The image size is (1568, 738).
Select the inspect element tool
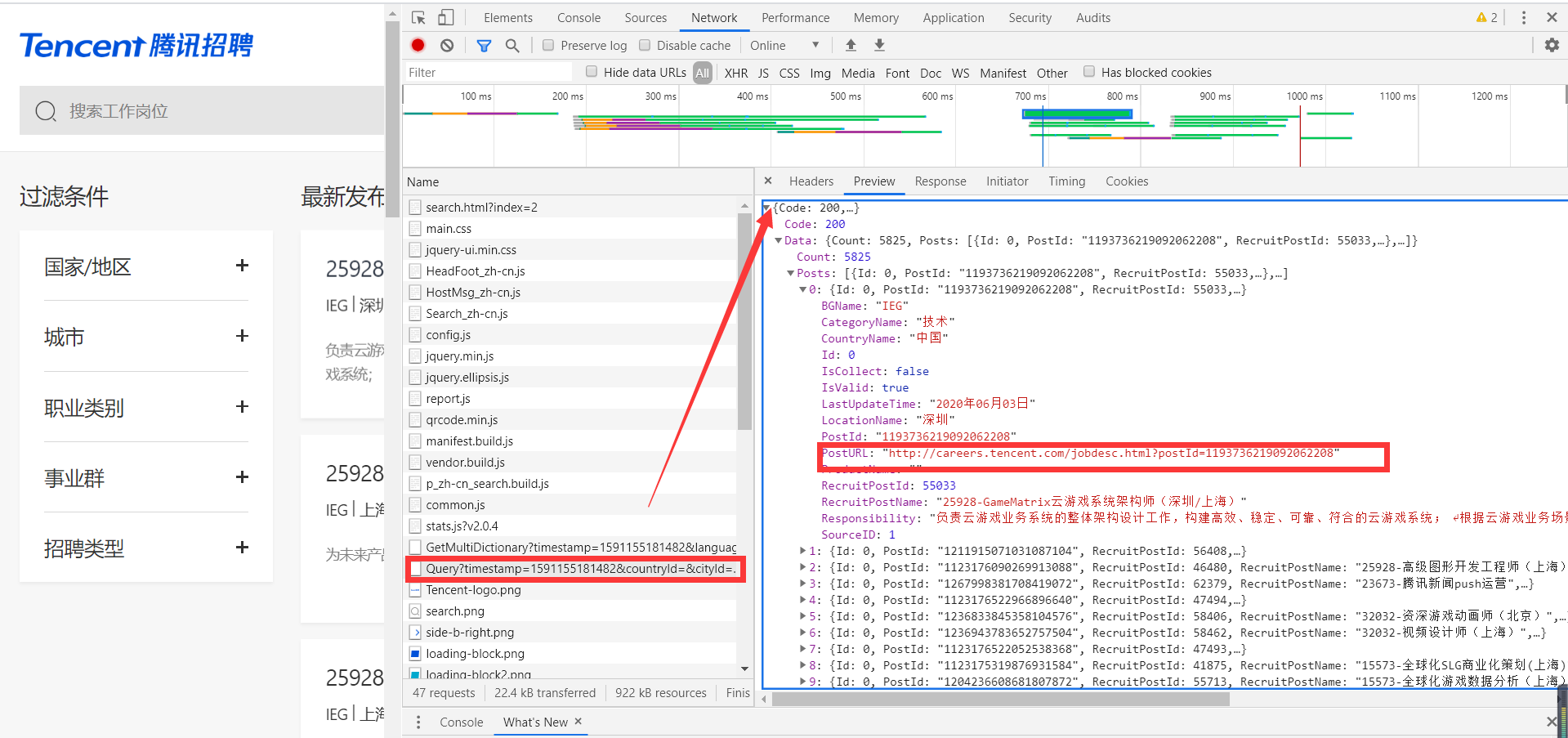pyautogui.click(x=418, y=16)
